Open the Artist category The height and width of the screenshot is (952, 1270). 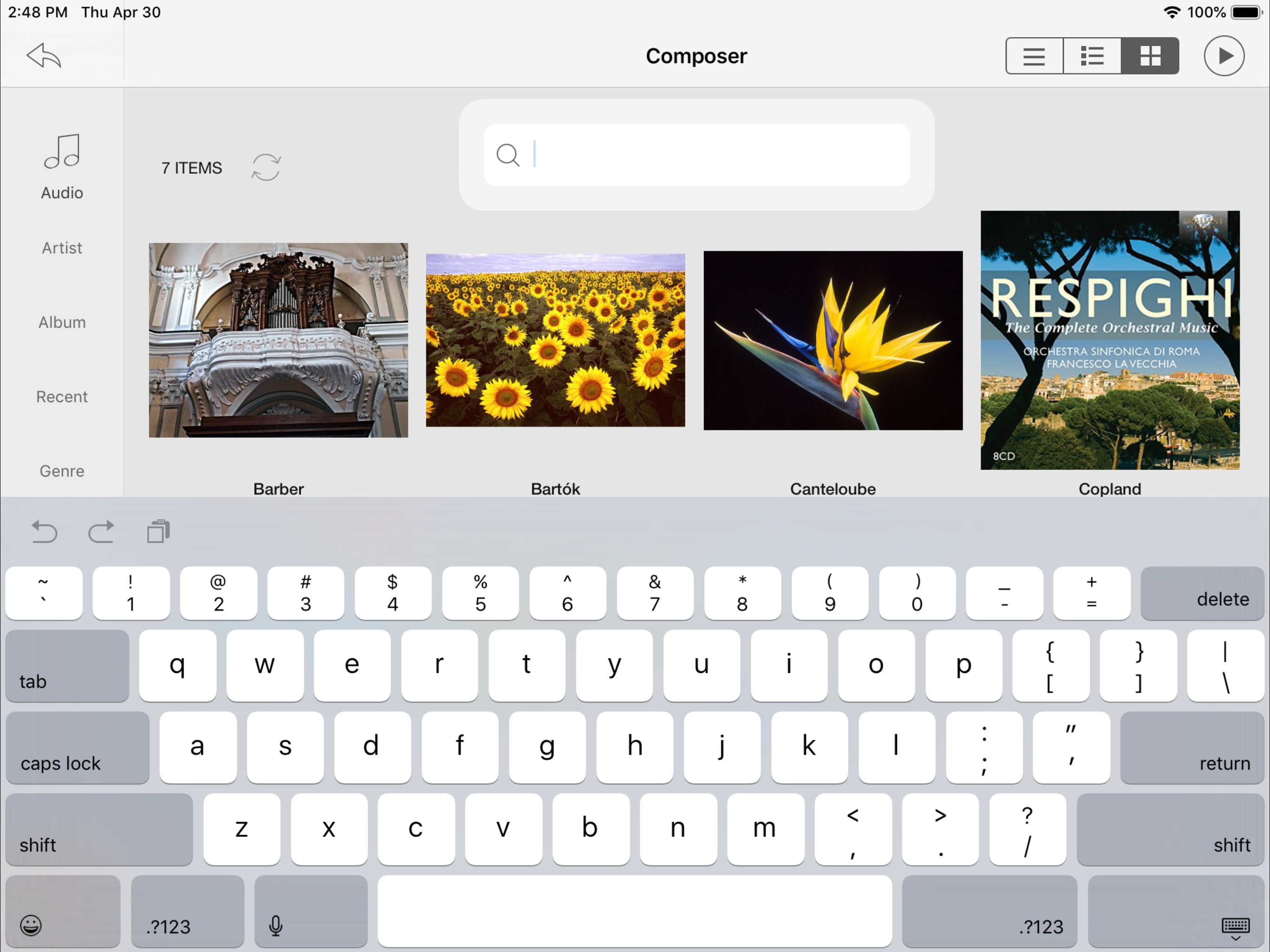[62, 248]
